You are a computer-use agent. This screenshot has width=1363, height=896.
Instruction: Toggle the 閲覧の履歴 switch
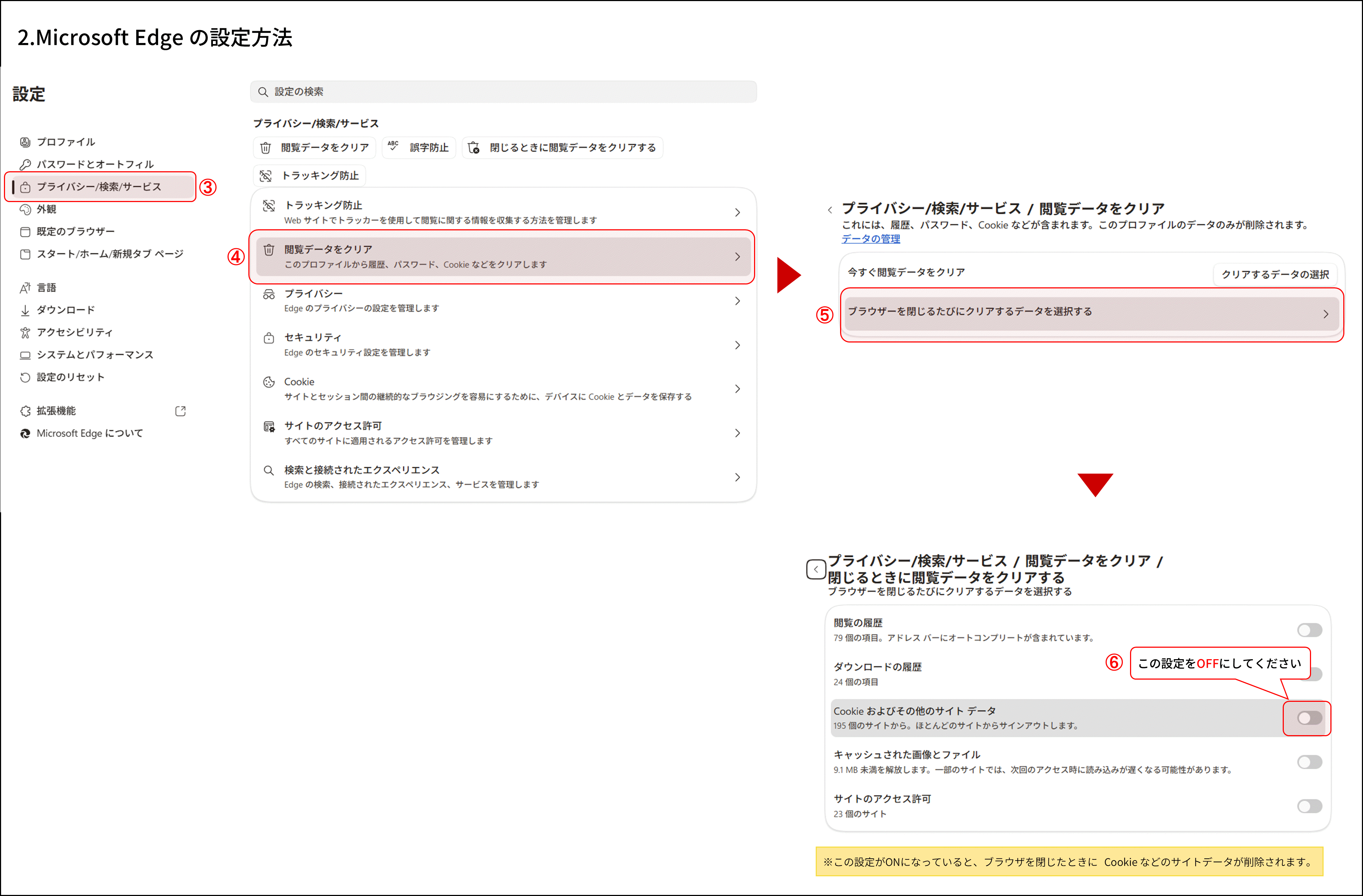click(x=1309, y=630)
